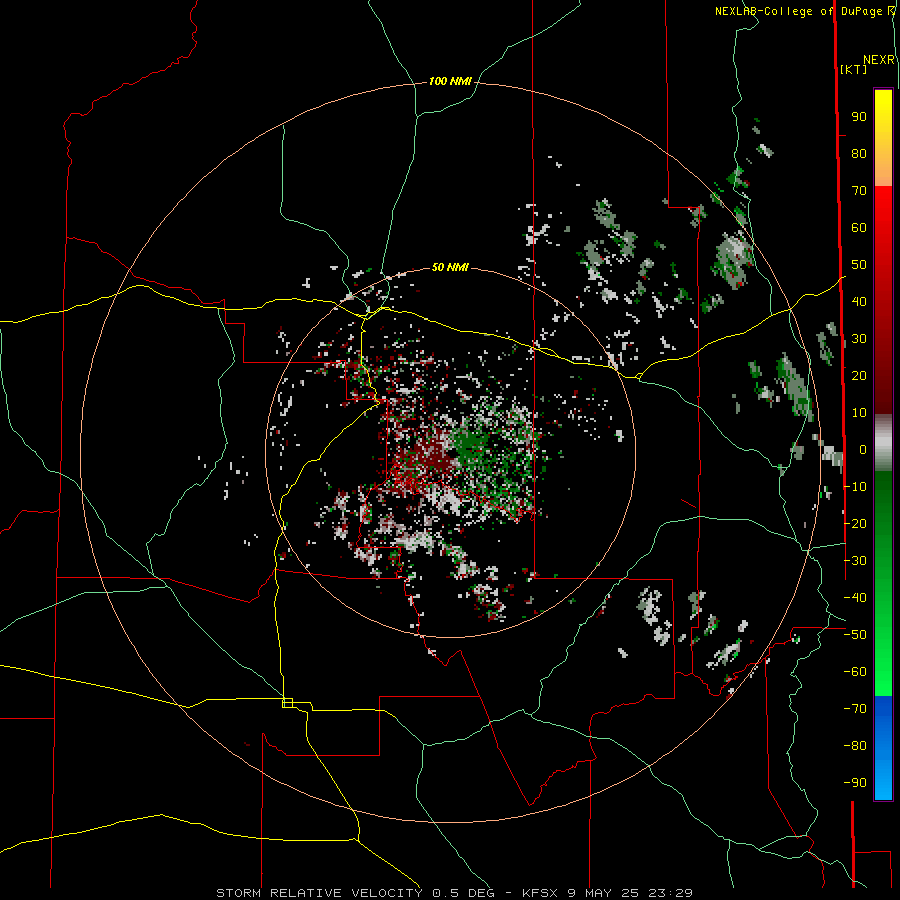
Task: Click the "50 NMI" range ring label
Action: [x=450, y=267]
